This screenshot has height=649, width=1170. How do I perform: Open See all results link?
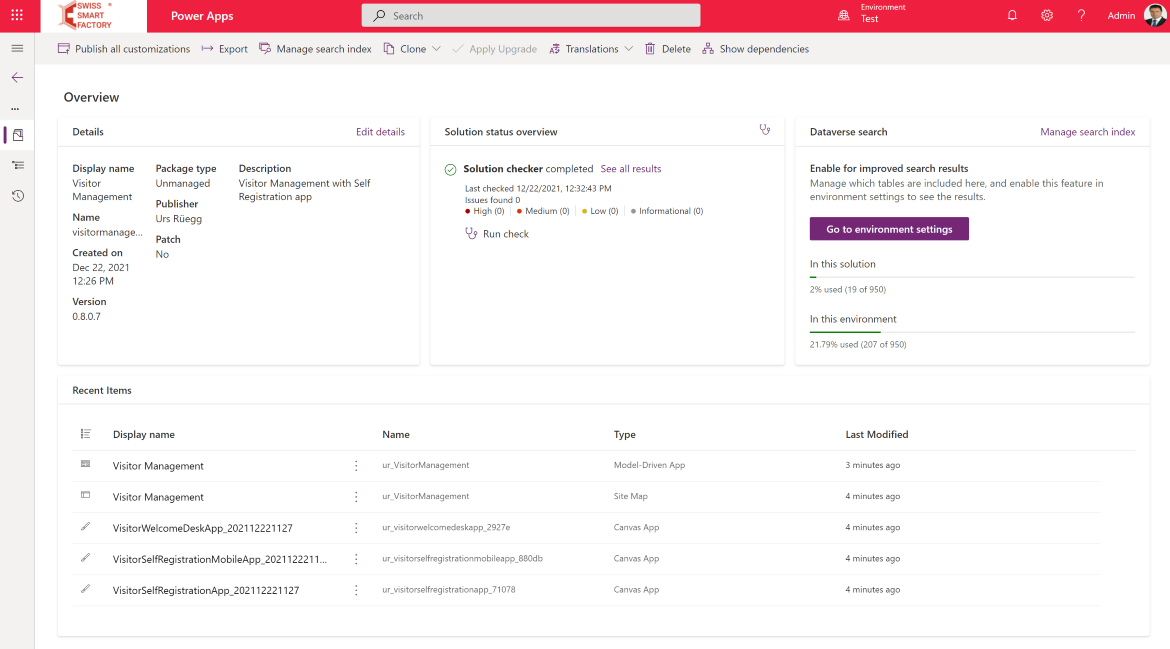tap(631, 169)
